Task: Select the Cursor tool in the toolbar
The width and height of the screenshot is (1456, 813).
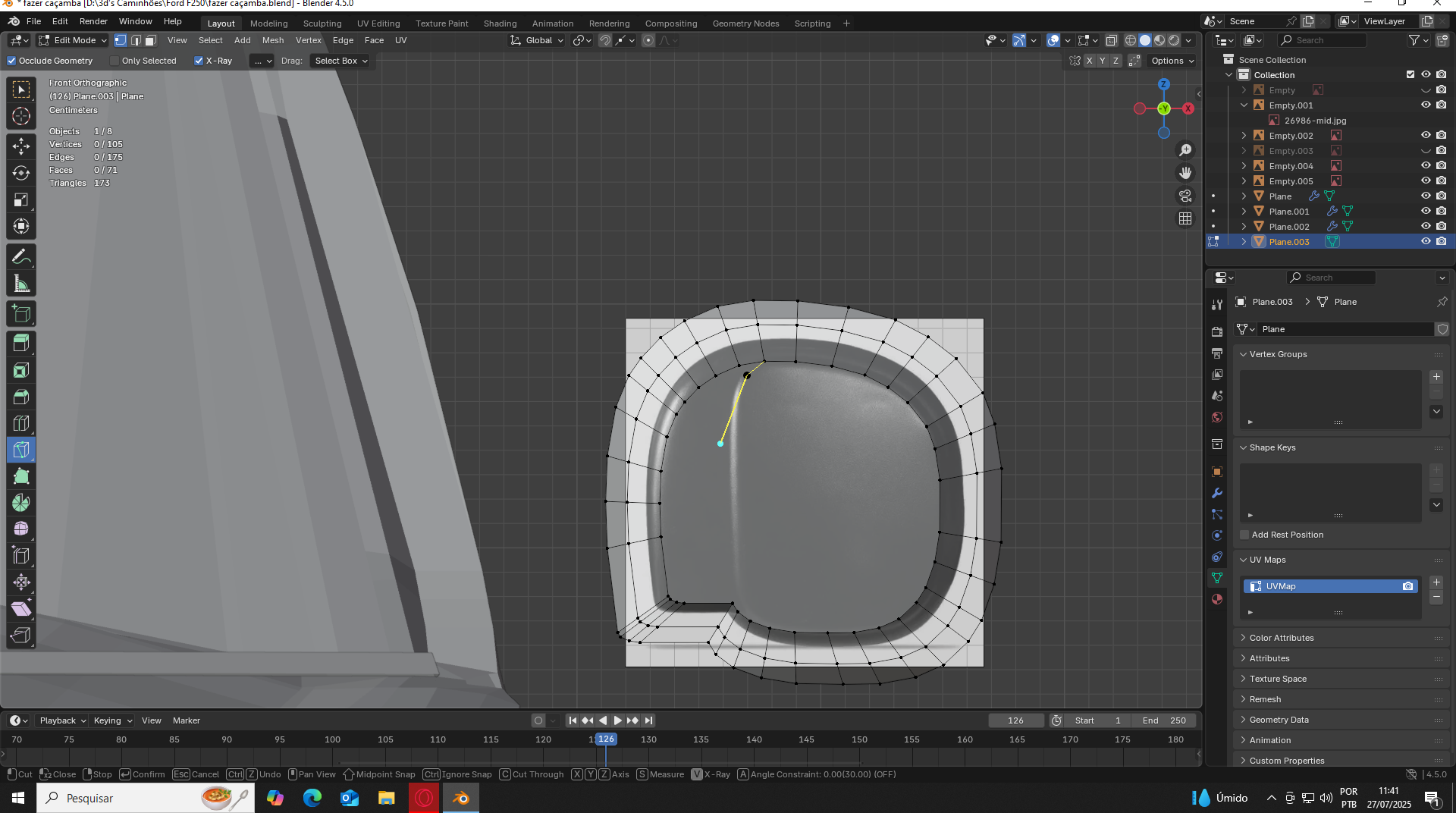Action: coord(21,116)
